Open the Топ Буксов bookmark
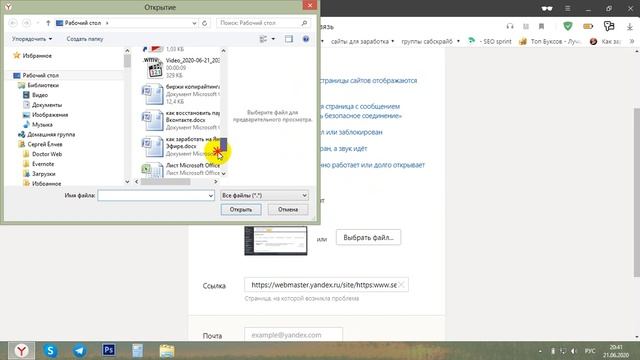640x360 pixels. pyautogui.click(x=549, y=41)
